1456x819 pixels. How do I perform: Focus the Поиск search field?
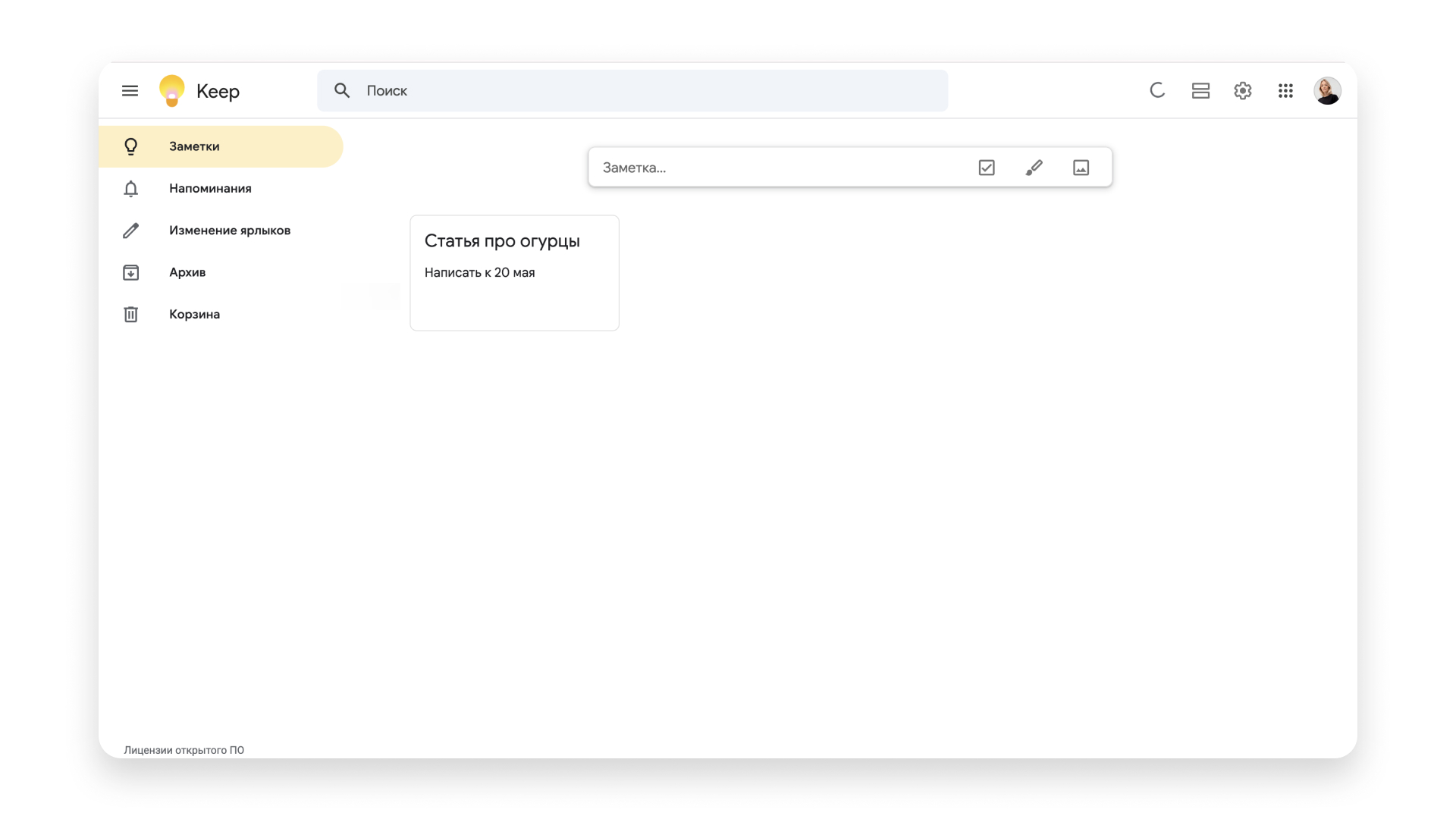point(632,91)
